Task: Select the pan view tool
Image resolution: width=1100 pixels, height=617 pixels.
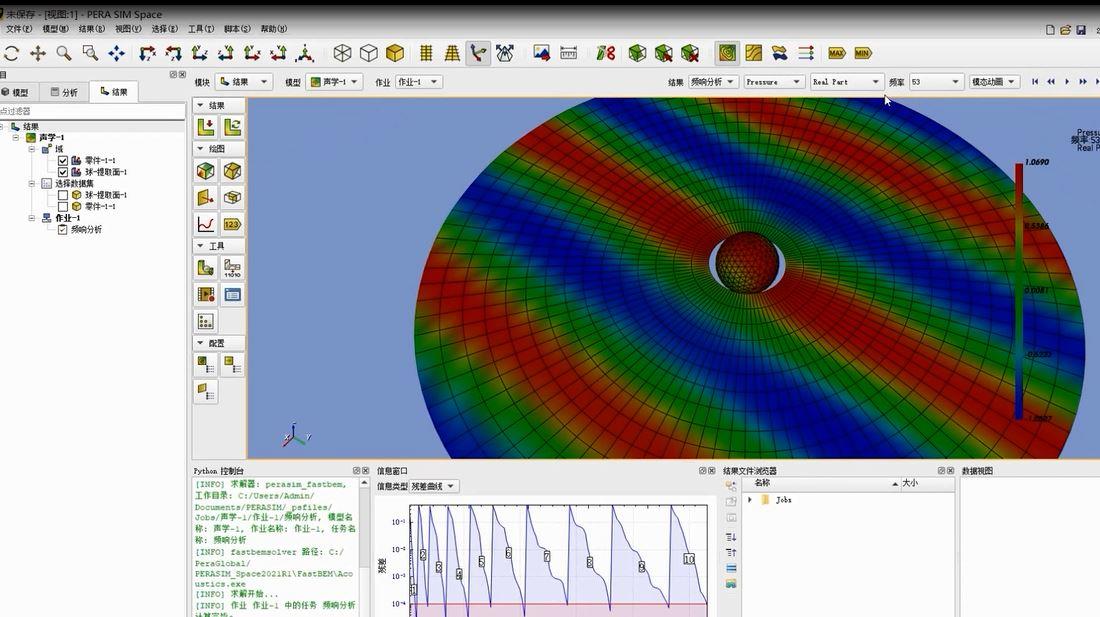Action: click(x=38, y=53)
